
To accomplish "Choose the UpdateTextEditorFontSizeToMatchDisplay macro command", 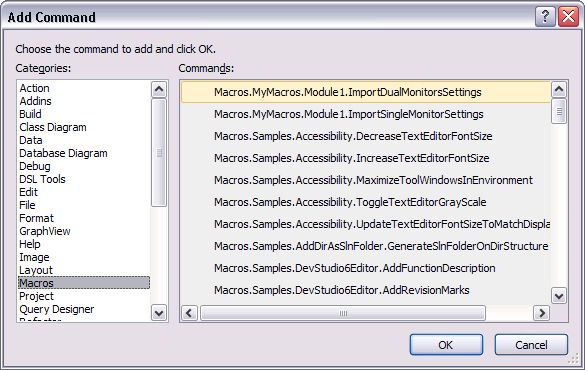I will tap(366, 224).
